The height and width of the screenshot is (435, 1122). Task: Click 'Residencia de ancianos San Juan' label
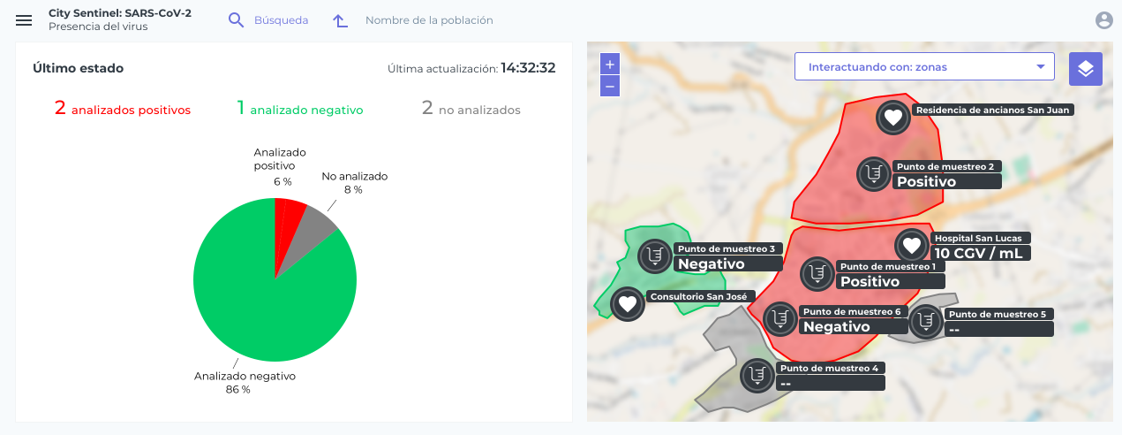click(993, 110)
